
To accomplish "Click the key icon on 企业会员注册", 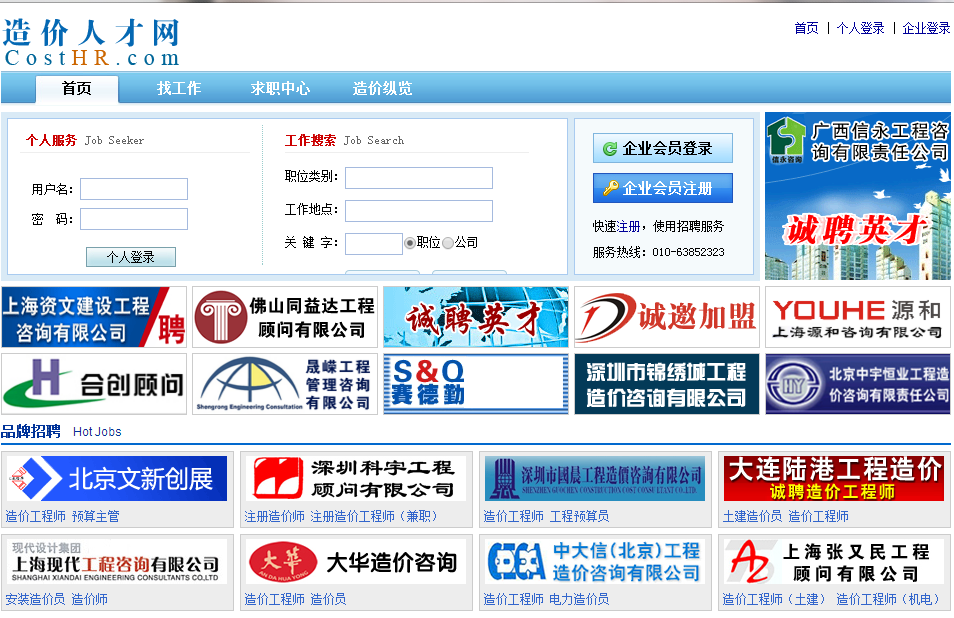I will coord(610,188).
